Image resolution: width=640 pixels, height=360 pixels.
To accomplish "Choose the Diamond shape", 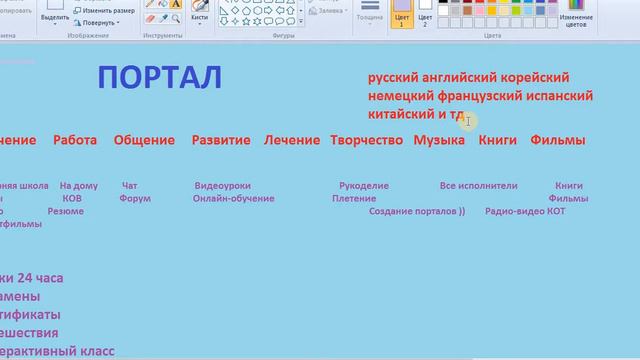I will pyautogui.click(x=235, y=11).
